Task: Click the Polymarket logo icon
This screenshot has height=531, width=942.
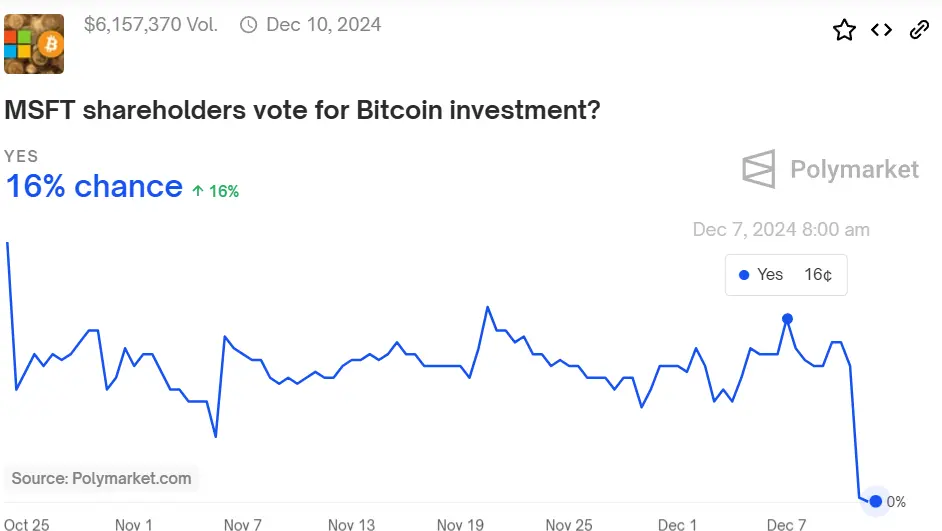Action: click(759, 169)
